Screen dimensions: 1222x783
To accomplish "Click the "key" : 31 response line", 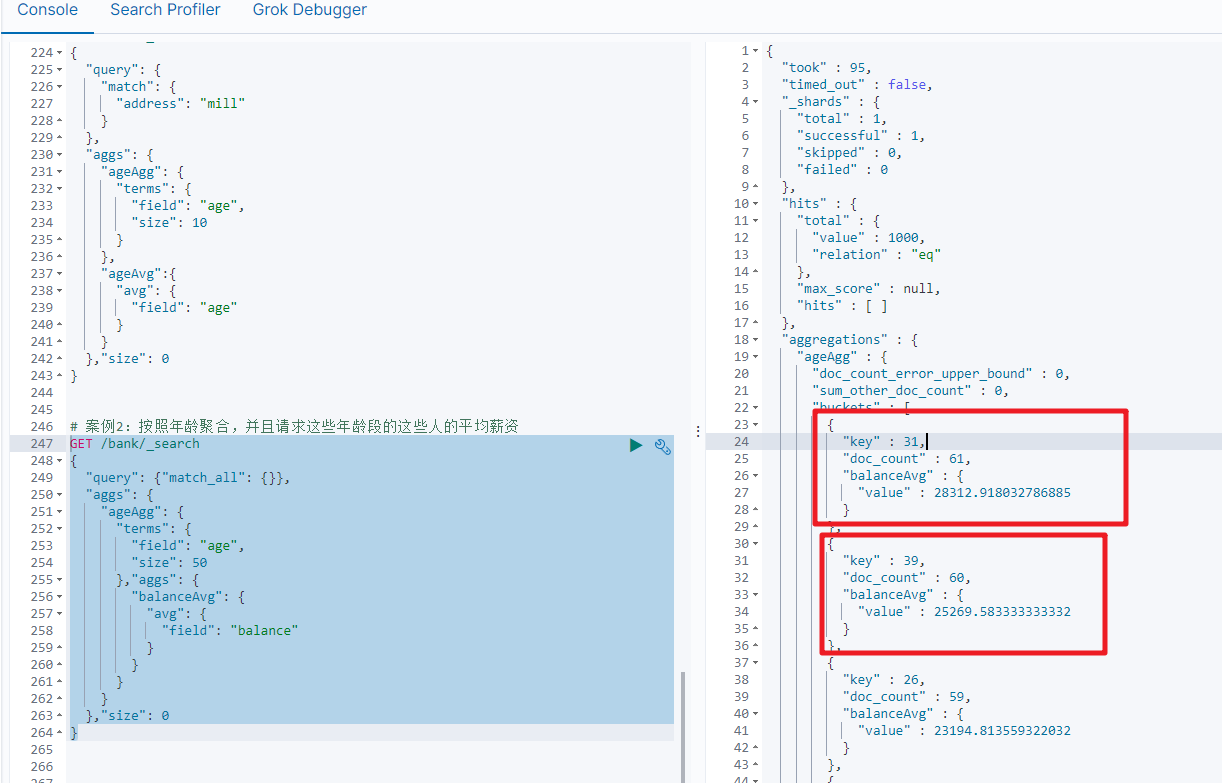I will tap(884, 441).
